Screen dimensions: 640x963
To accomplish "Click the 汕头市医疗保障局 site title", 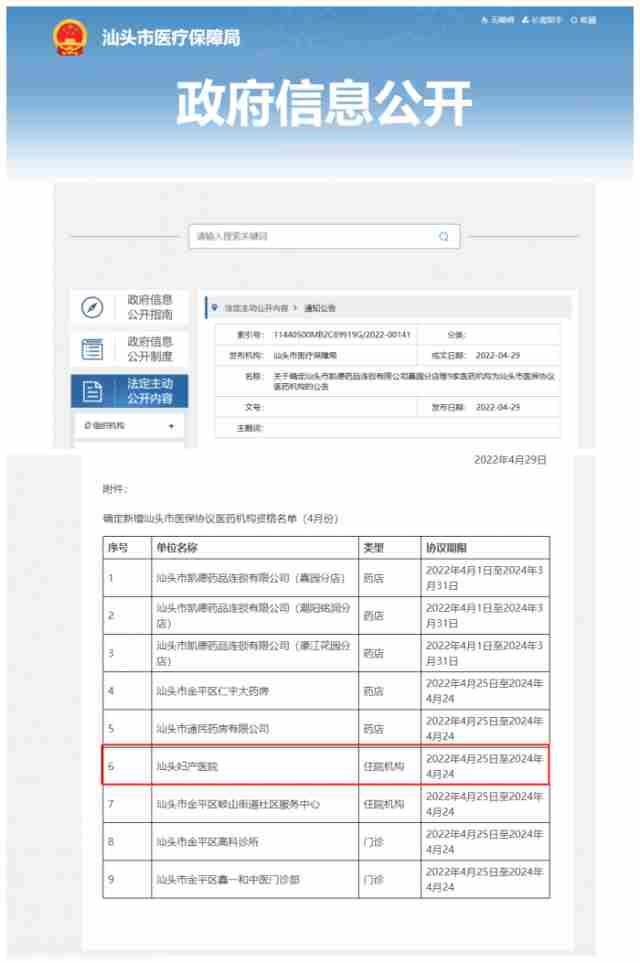I will [171, 39].
